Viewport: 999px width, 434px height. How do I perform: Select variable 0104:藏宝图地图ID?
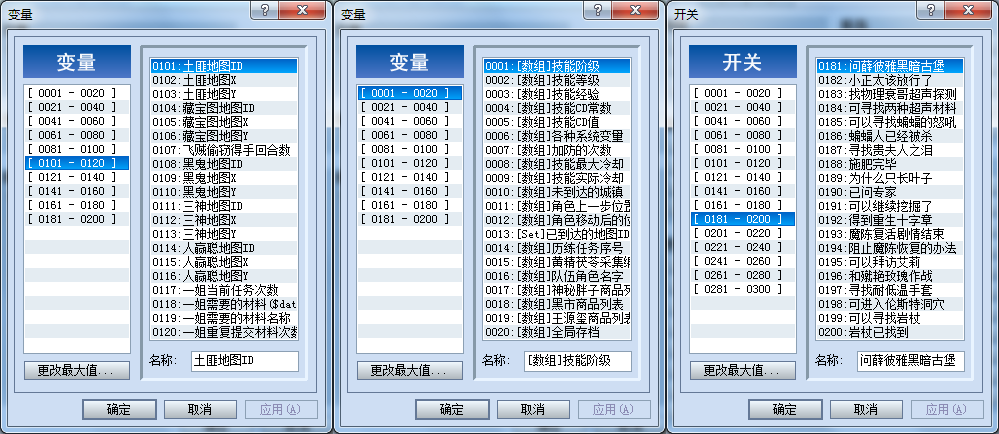pos(224,108)
